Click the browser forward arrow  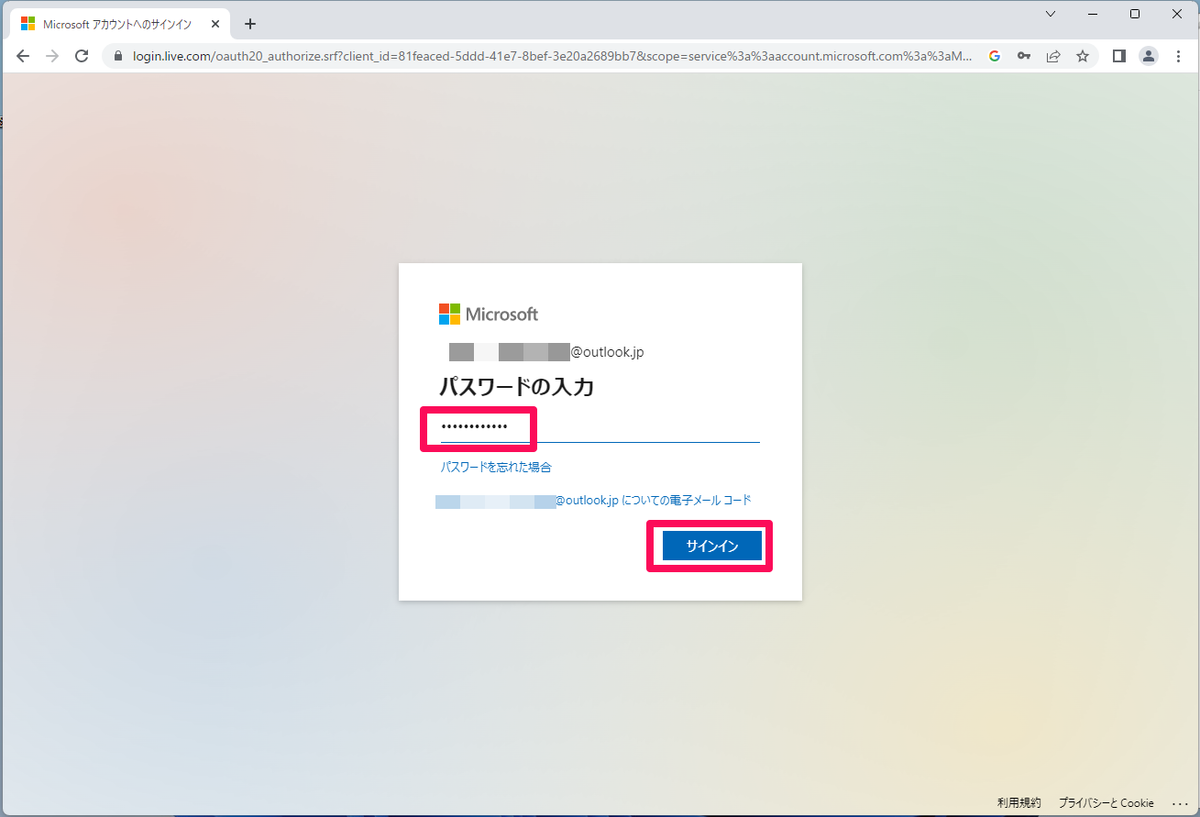(x=52, y=56)
